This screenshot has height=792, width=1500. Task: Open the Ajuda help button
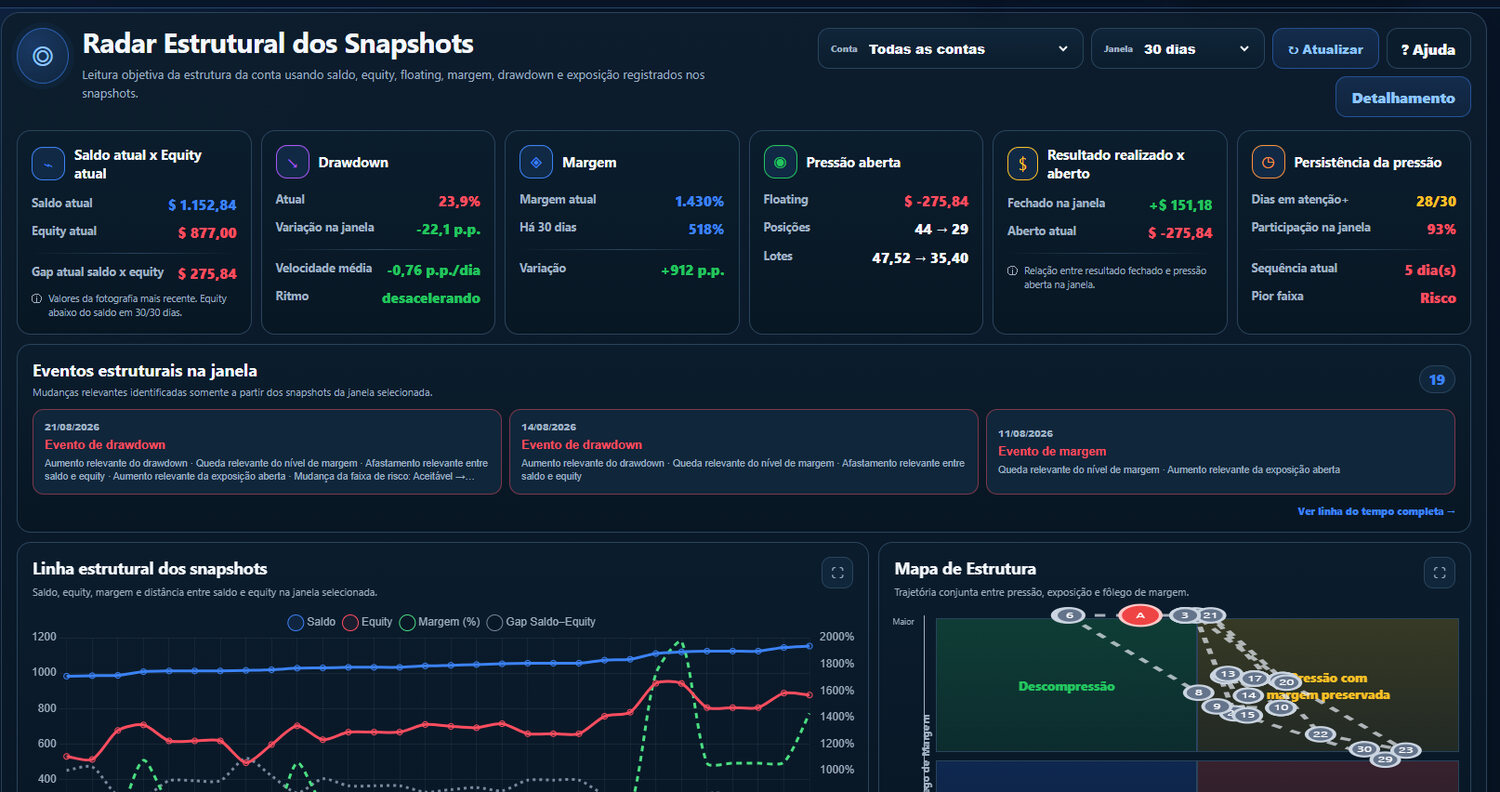point(1428,49)
